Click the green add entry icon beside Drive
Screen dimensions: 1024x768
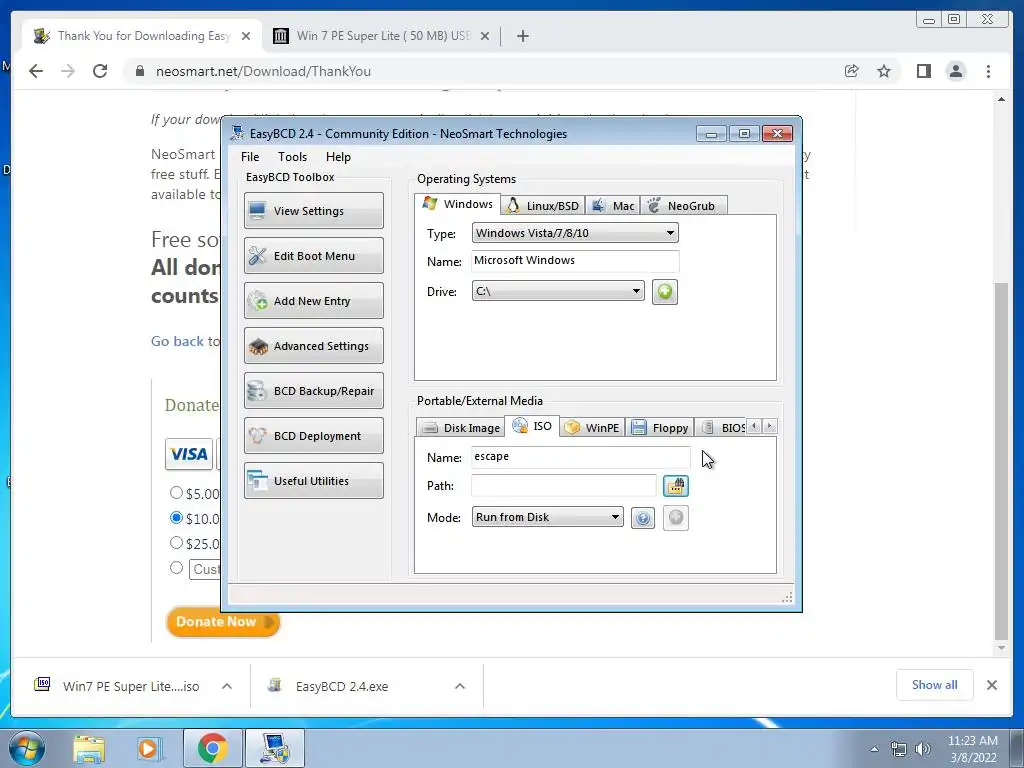point(665,291)
